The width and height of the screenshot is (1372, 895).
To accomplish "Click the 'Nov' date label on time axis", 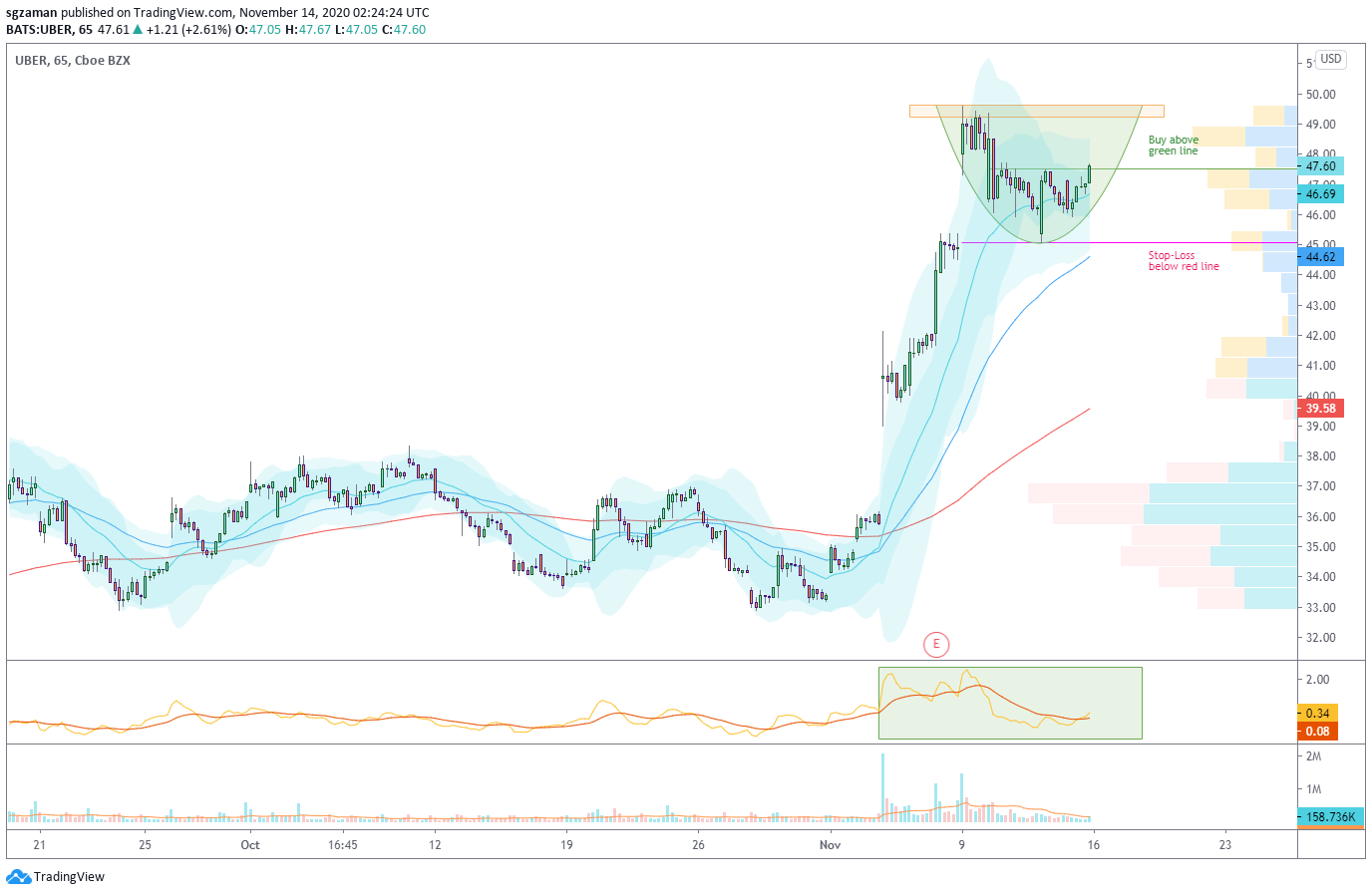I will coord(830,845).
